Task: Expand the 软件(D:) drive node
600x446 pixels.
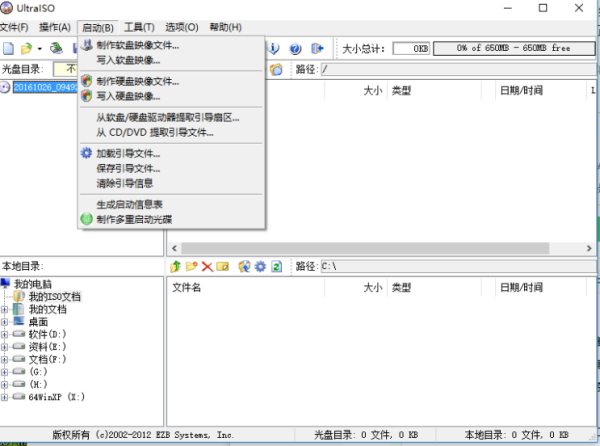Action: [4, 334]
